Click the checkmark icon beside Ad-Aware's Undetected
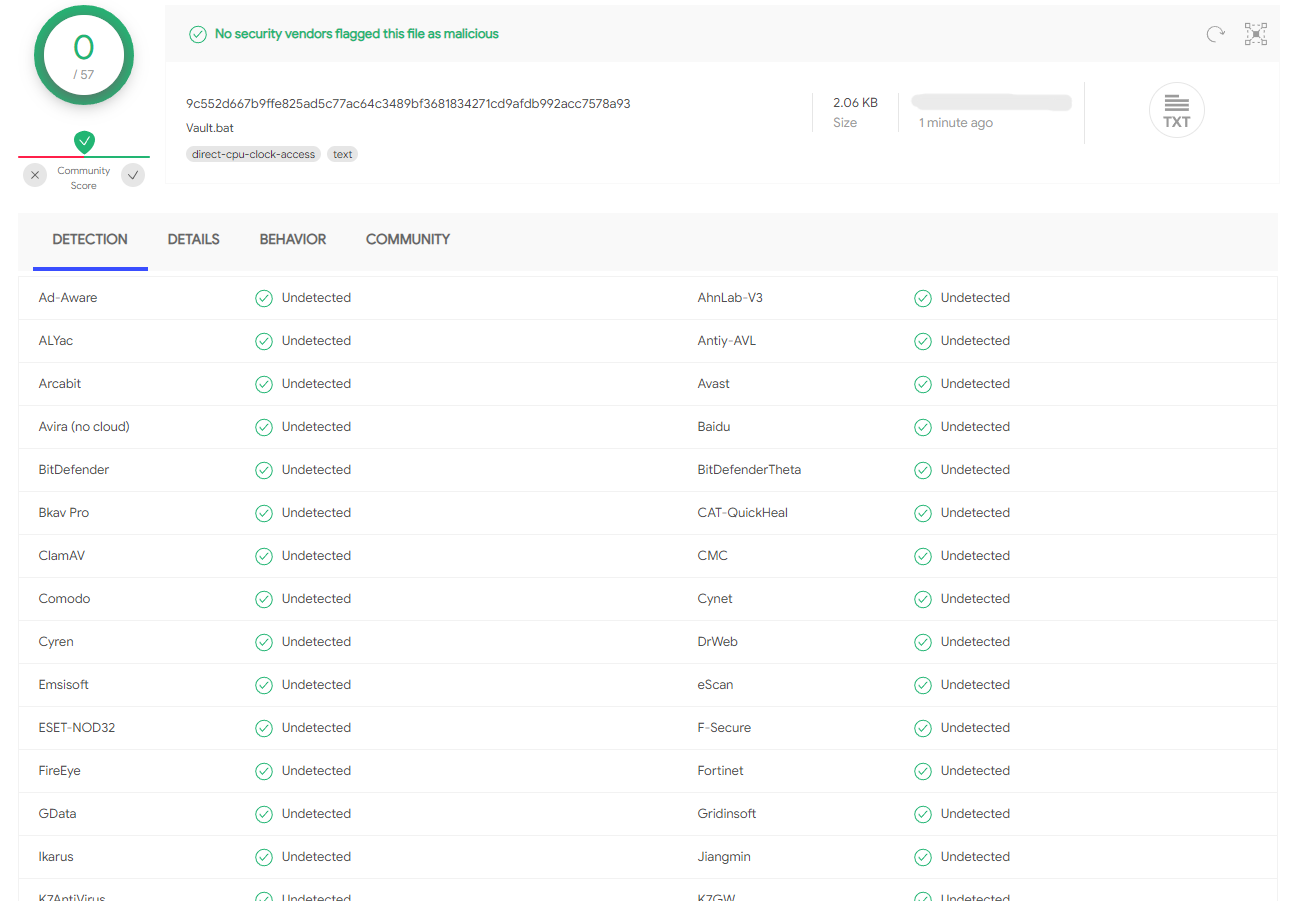 [x=264, y=298]
